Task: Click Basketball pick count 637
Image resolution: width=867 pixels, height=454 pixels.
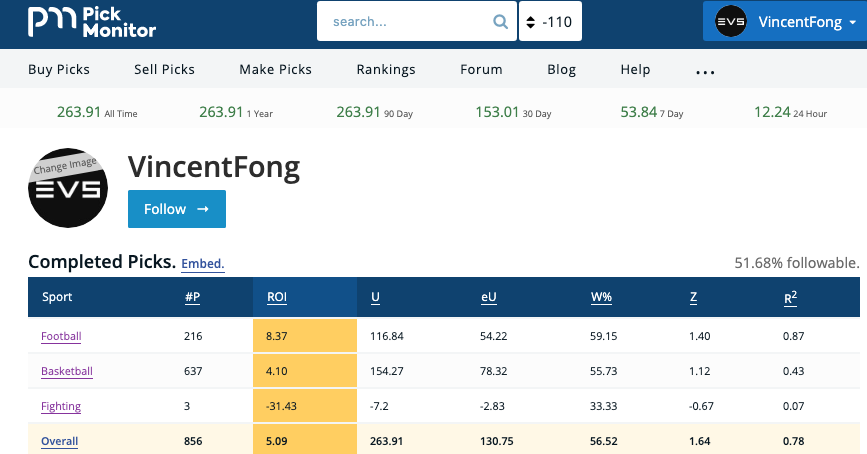Action: 193,371
